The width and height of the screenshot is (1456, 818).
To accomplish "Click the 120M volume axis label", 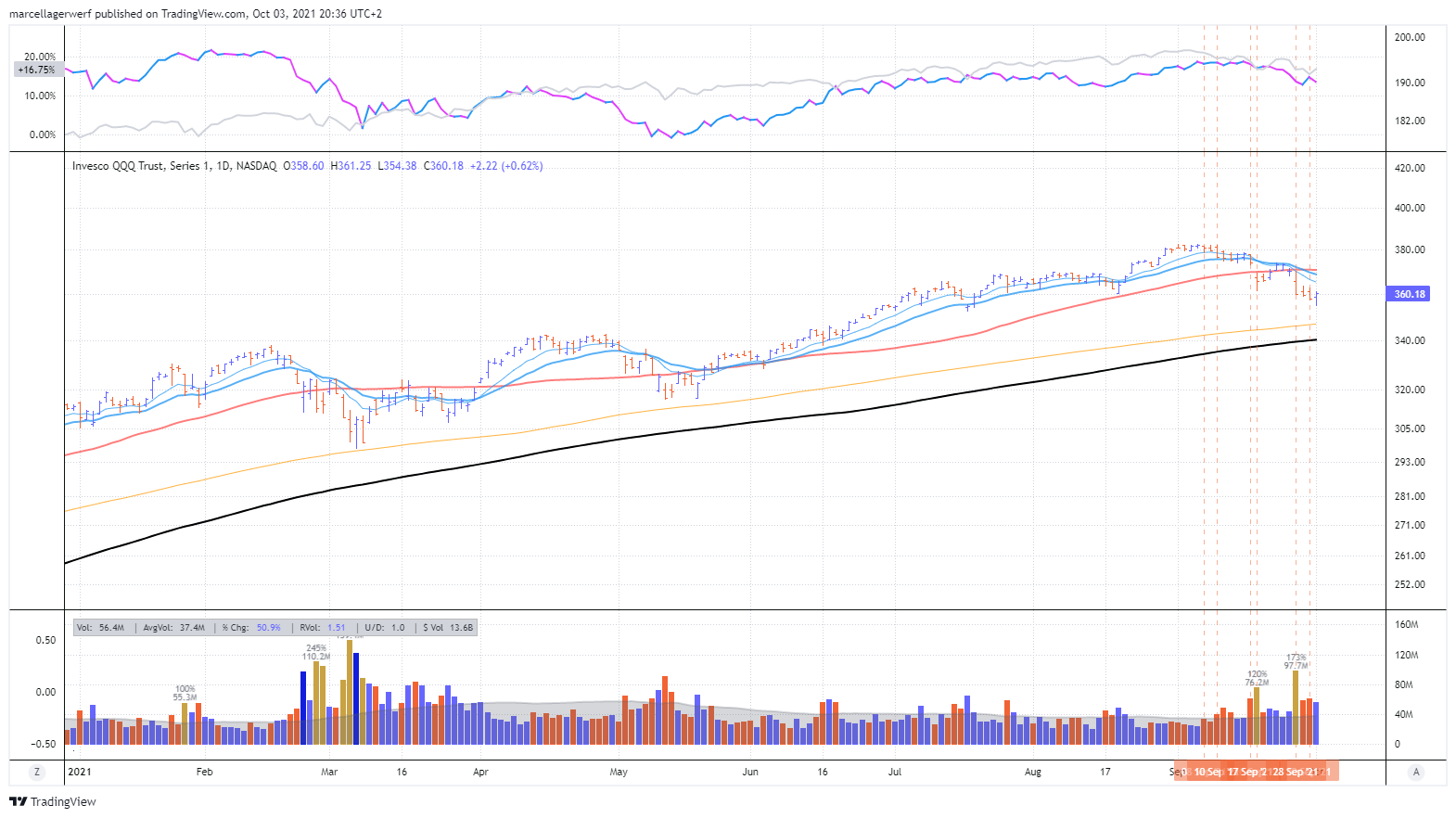I will (x=1406, y=655).
